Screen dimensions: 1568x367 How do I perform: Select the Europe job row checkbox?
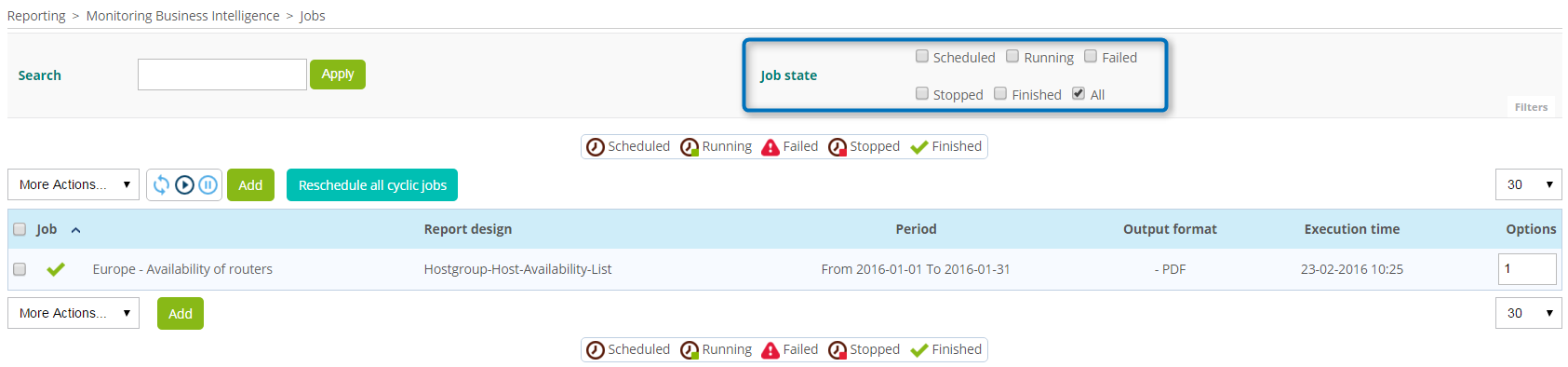pyautogui.click(x=20, y=269)
